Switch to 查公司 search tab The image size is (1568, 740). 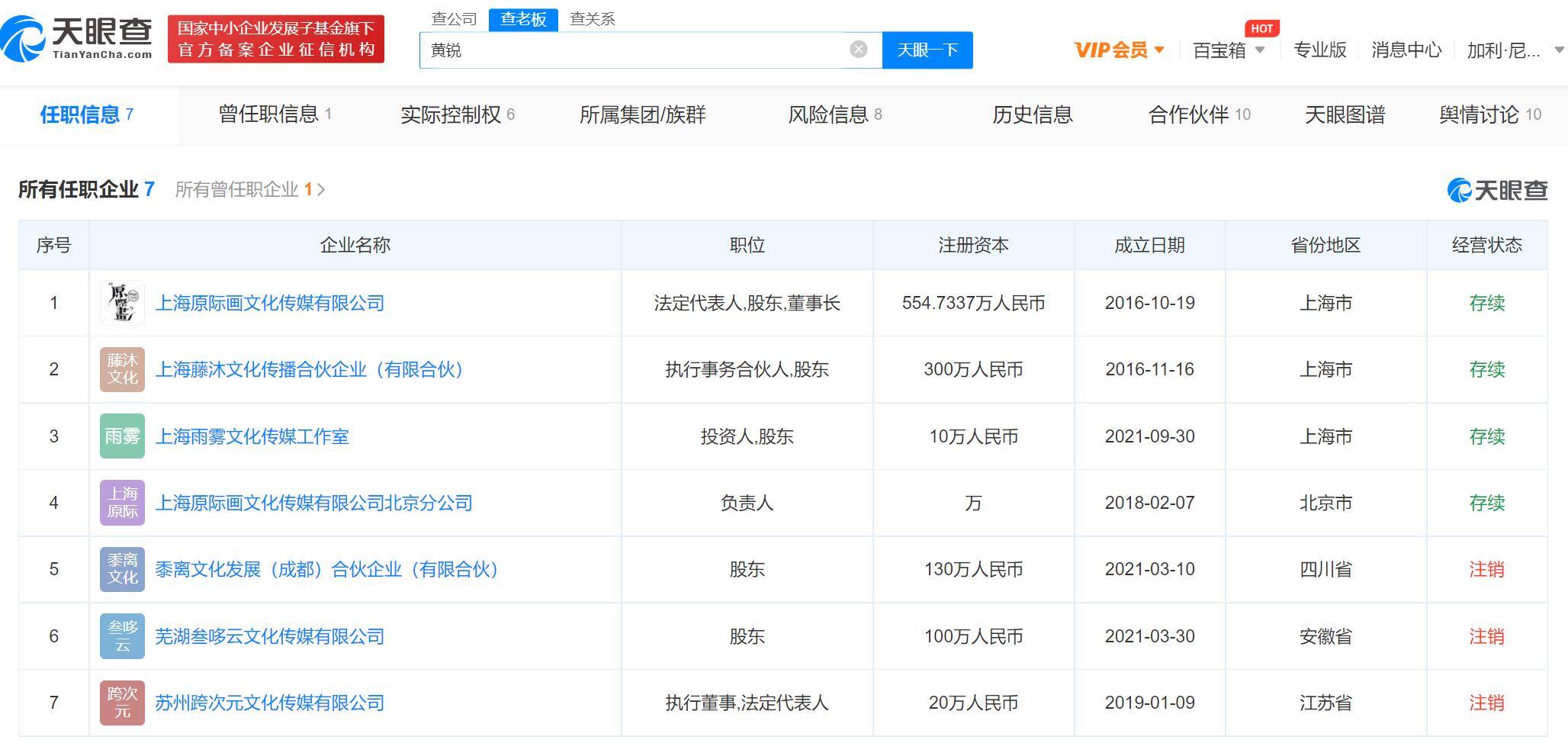(x=454, y=18)
